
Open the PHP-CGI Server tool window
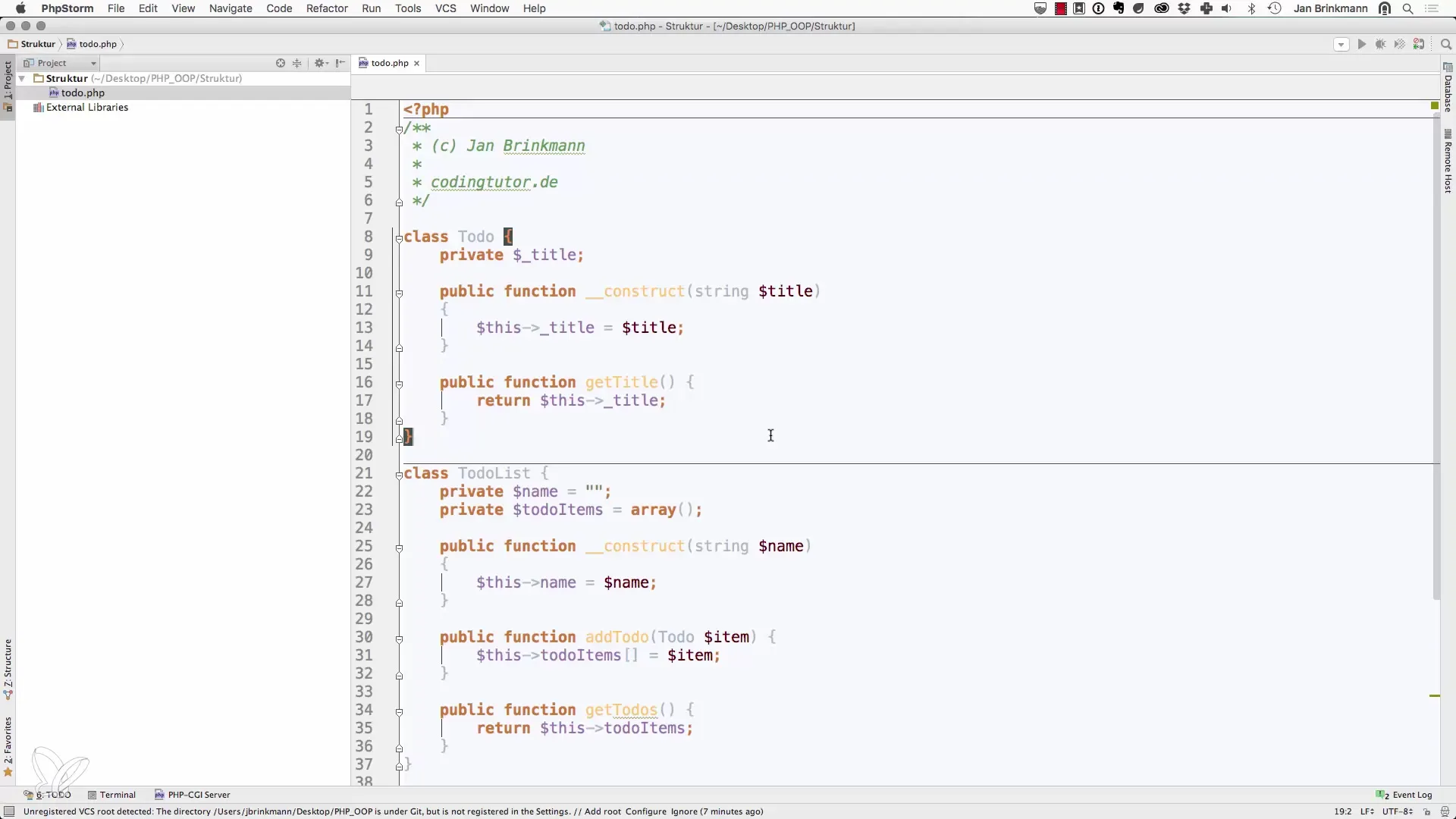[193, 795]
